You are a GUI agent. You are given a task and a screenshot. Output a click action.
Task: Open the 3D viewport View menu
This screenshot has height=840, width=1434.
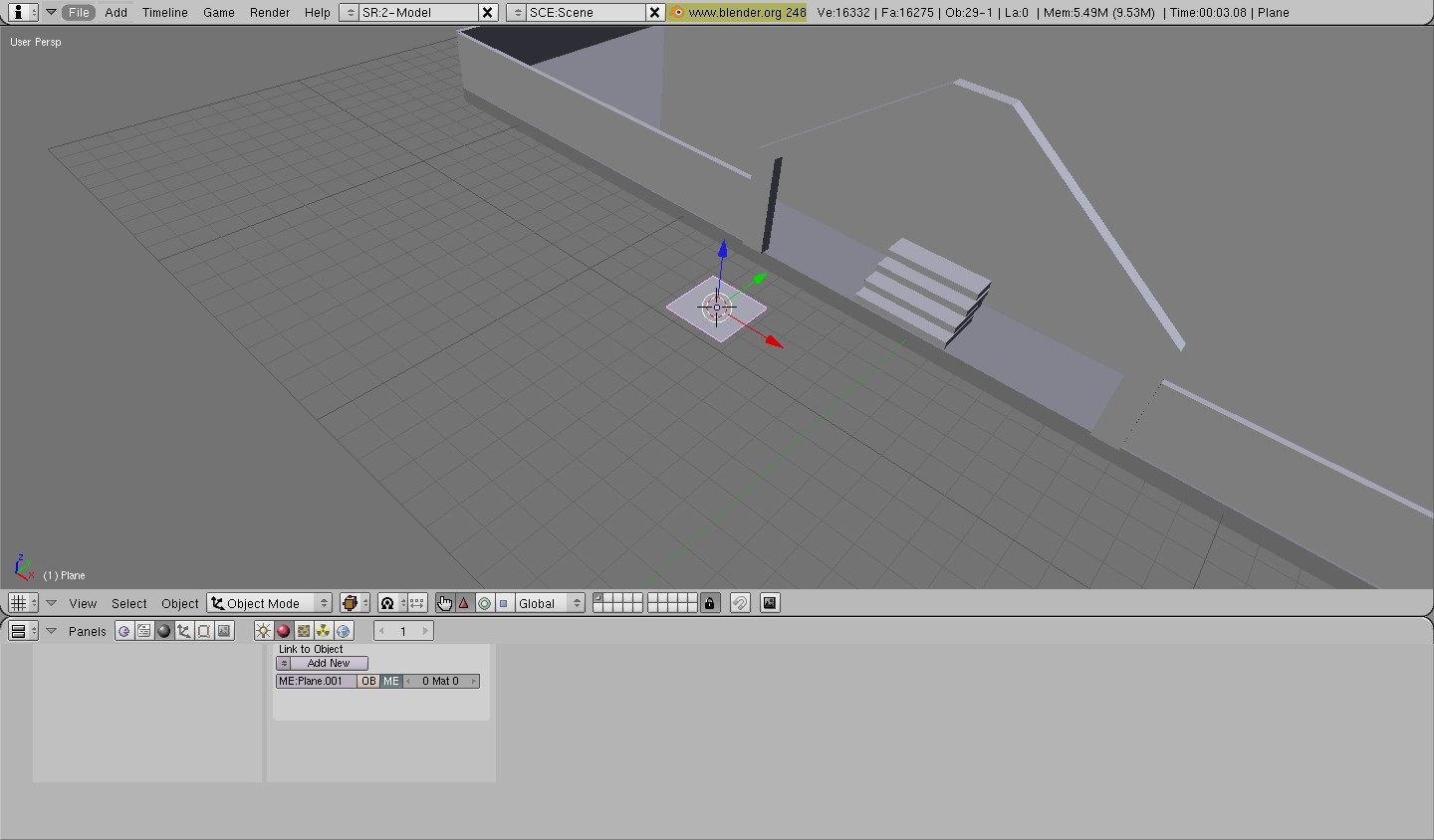tap(83, 603)
